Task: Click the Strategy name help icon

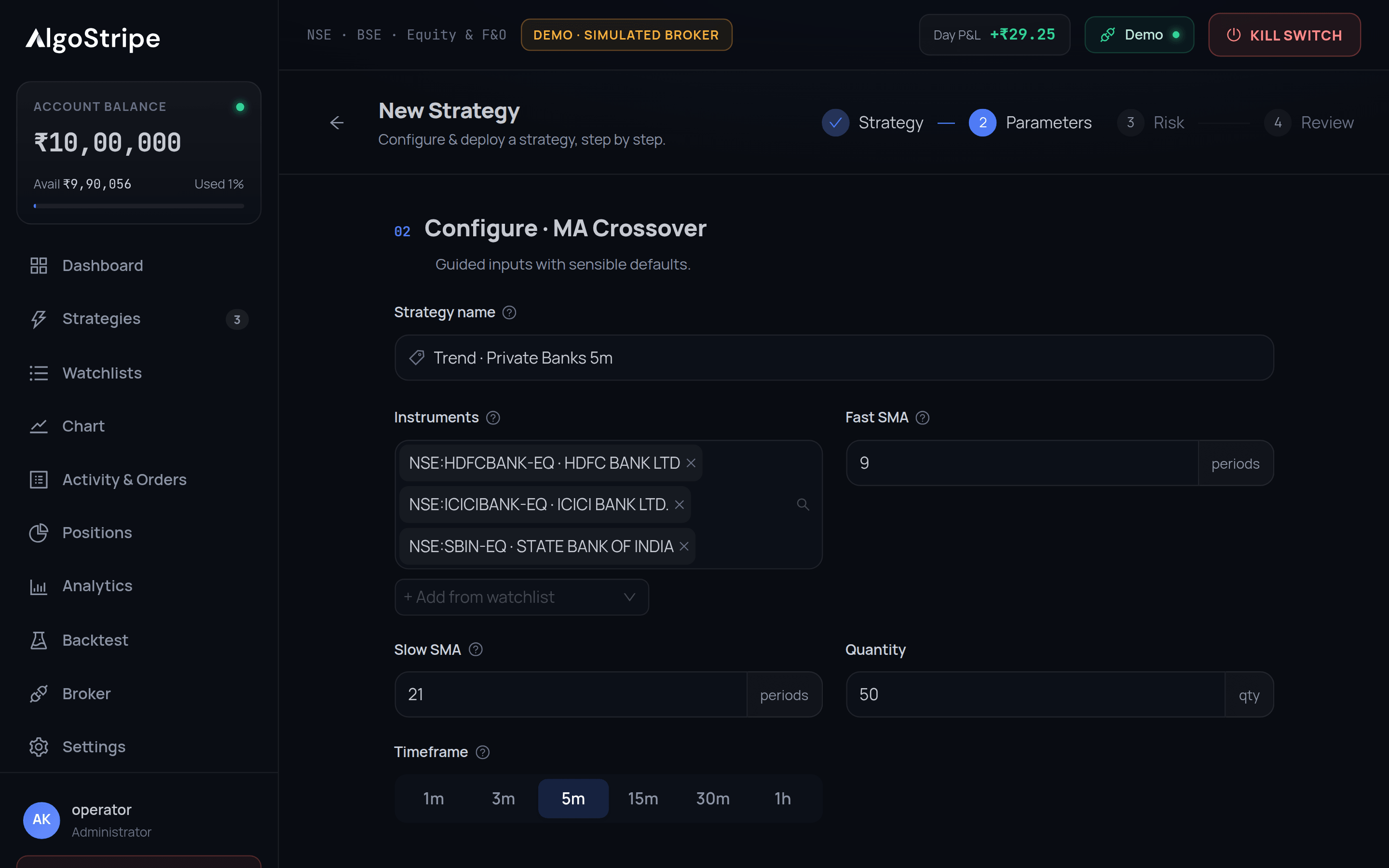Action: (x=509, y=312)
